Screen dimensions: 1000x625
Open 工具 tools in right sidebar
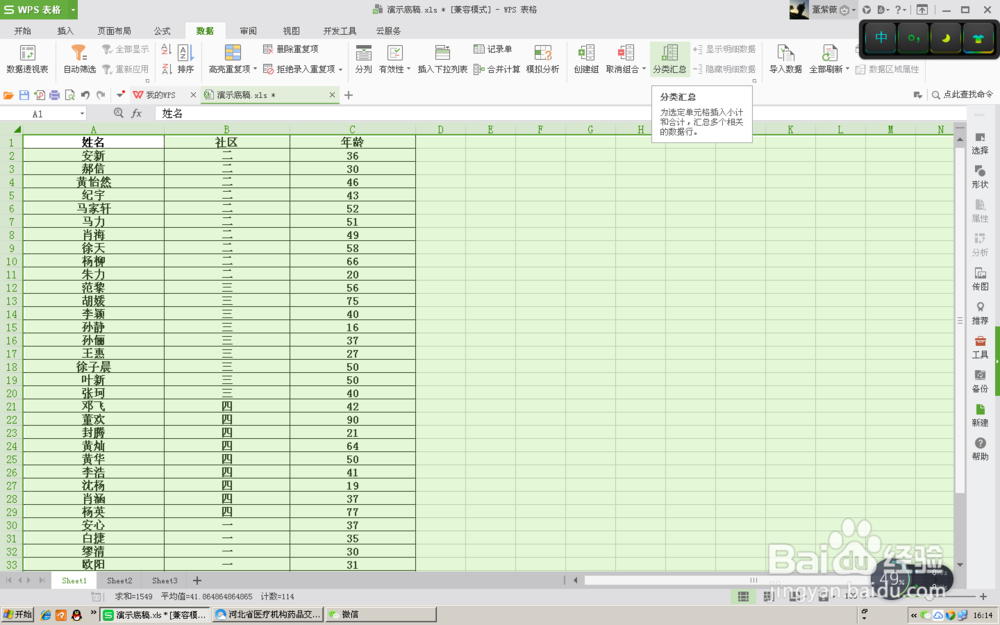coord(980,348)
